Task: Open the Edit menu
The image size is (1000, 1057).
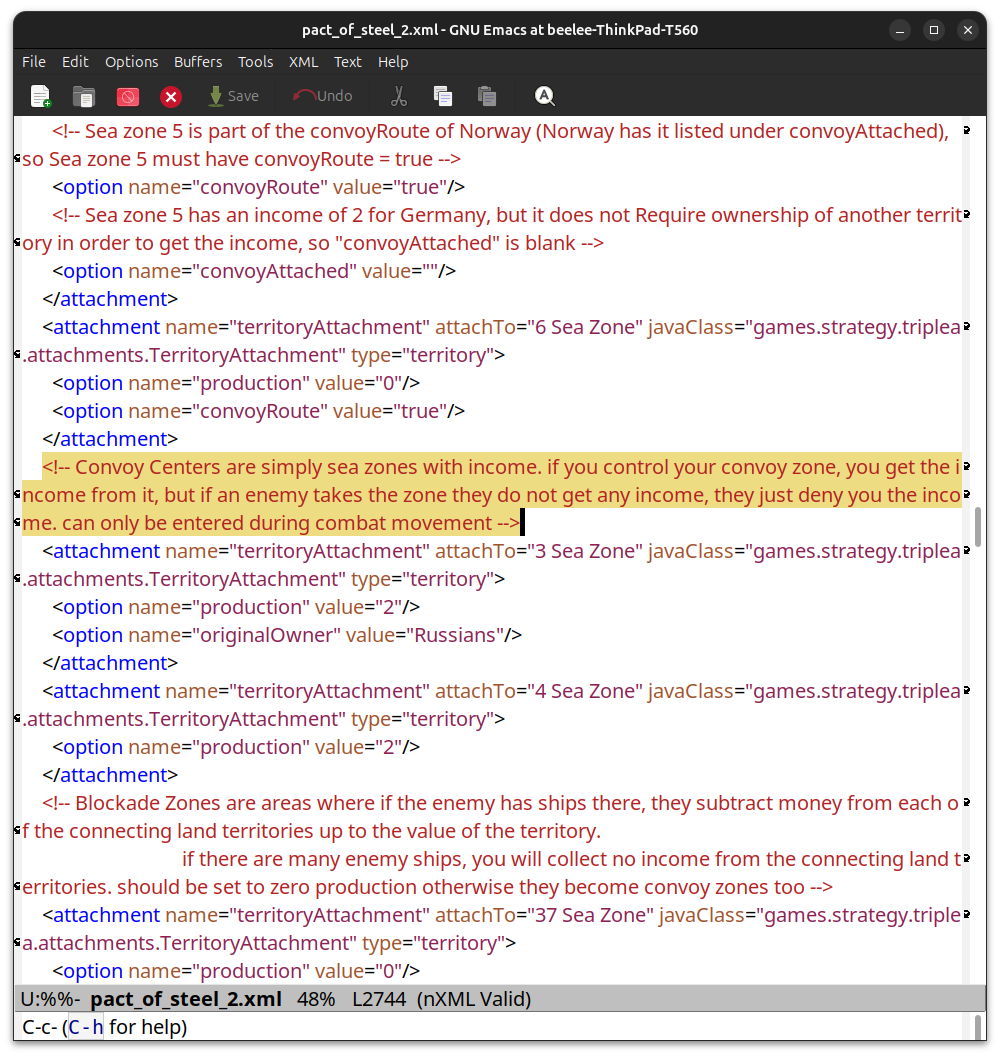Action: [x=75, y=62]
